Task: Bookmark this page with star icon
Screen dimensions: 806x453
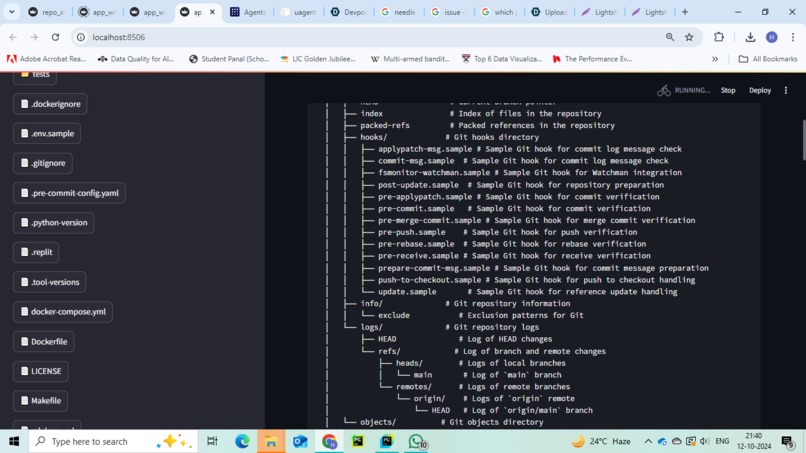Action: (x=689, y=37)
